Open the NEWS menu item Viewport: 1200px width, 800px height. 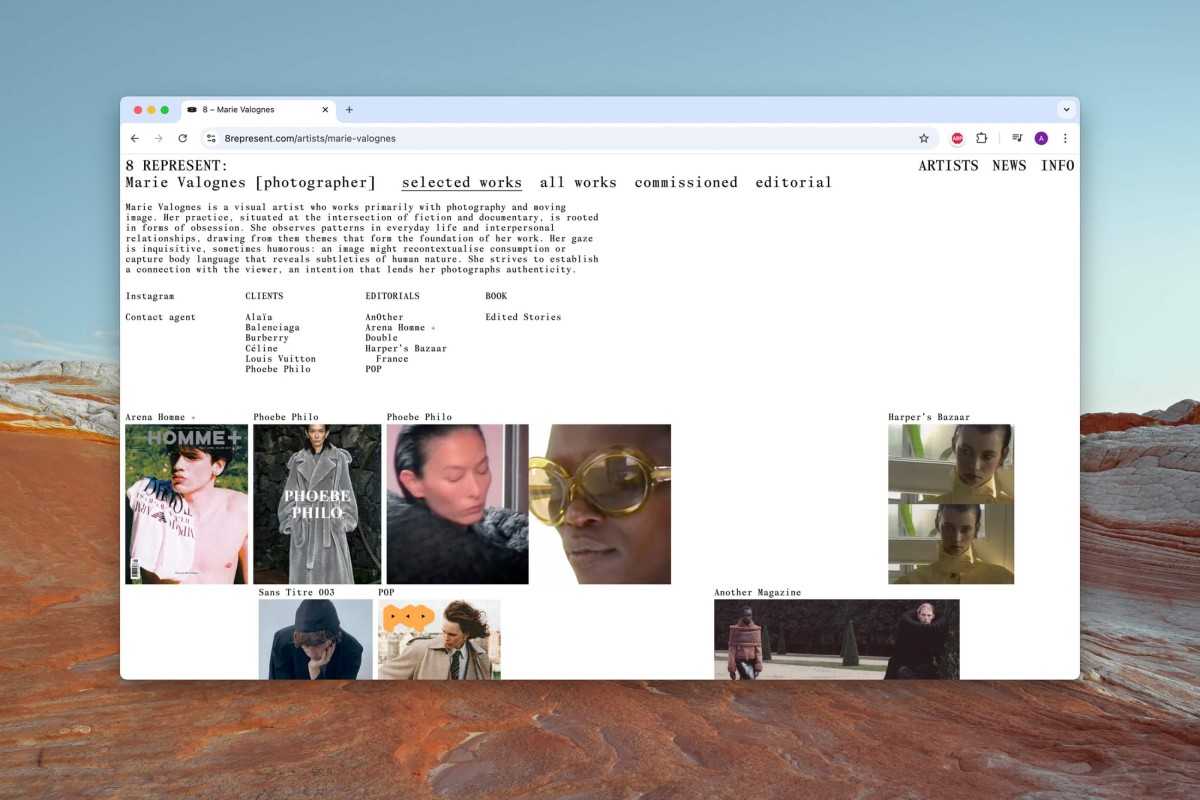[x=1009, y=166]
